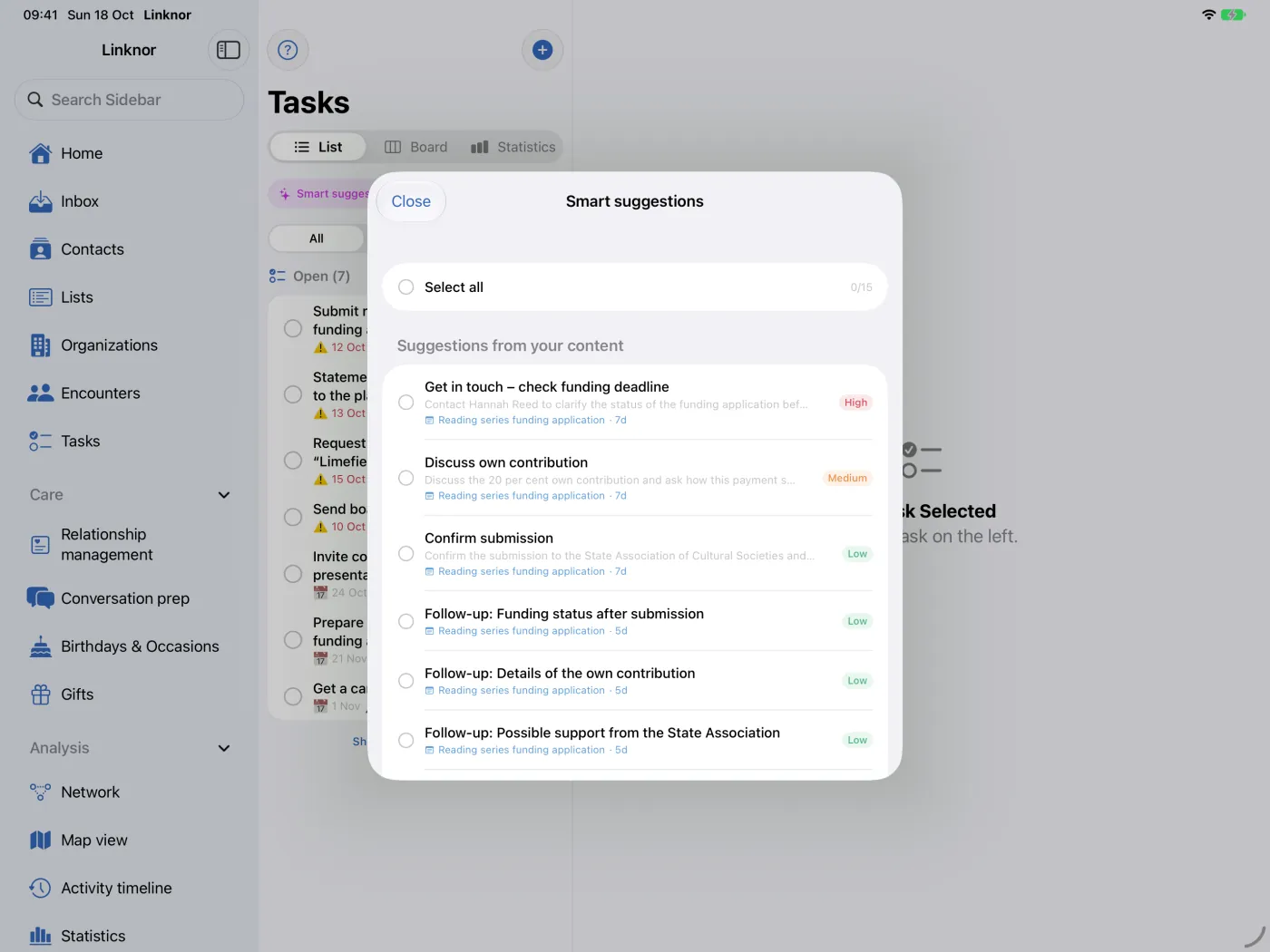Select the 'Get in touch – check funding deadline' suggestion circle
This screenshot has width=1270, height=952.
click(406, 403)
